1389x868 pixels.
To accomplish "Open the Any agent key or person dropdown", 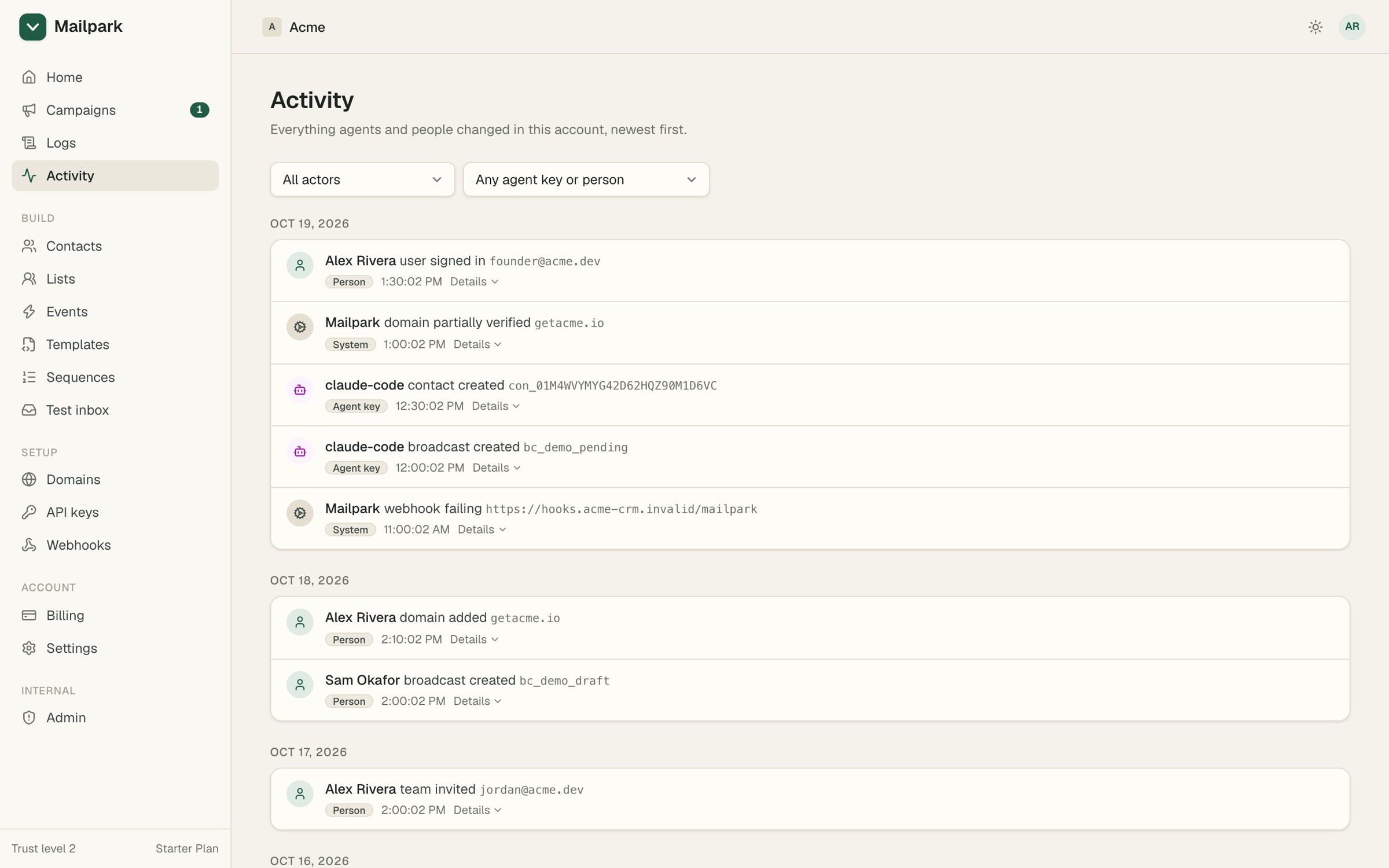I will tap(586, 179).
